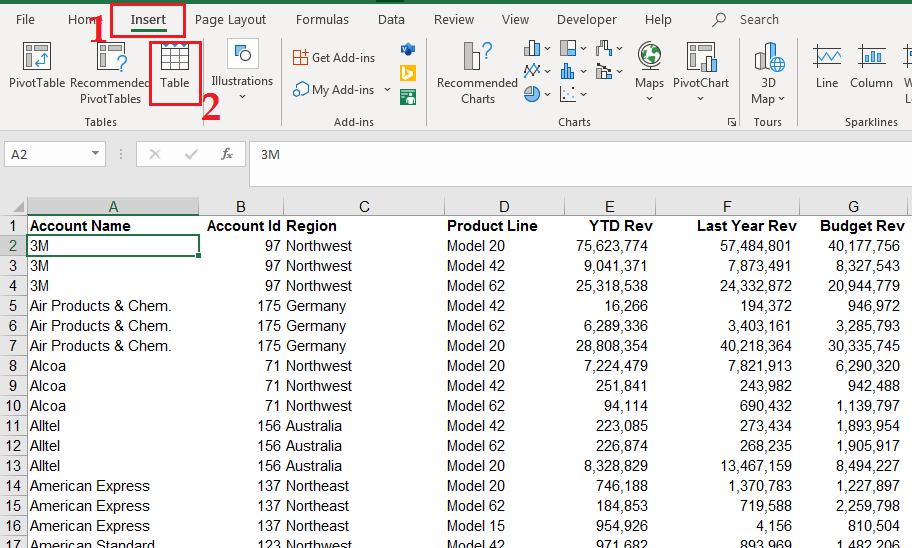Insert a Line sparkline
The width and height of the screenshot is (912, 548).
click(826, 65)
